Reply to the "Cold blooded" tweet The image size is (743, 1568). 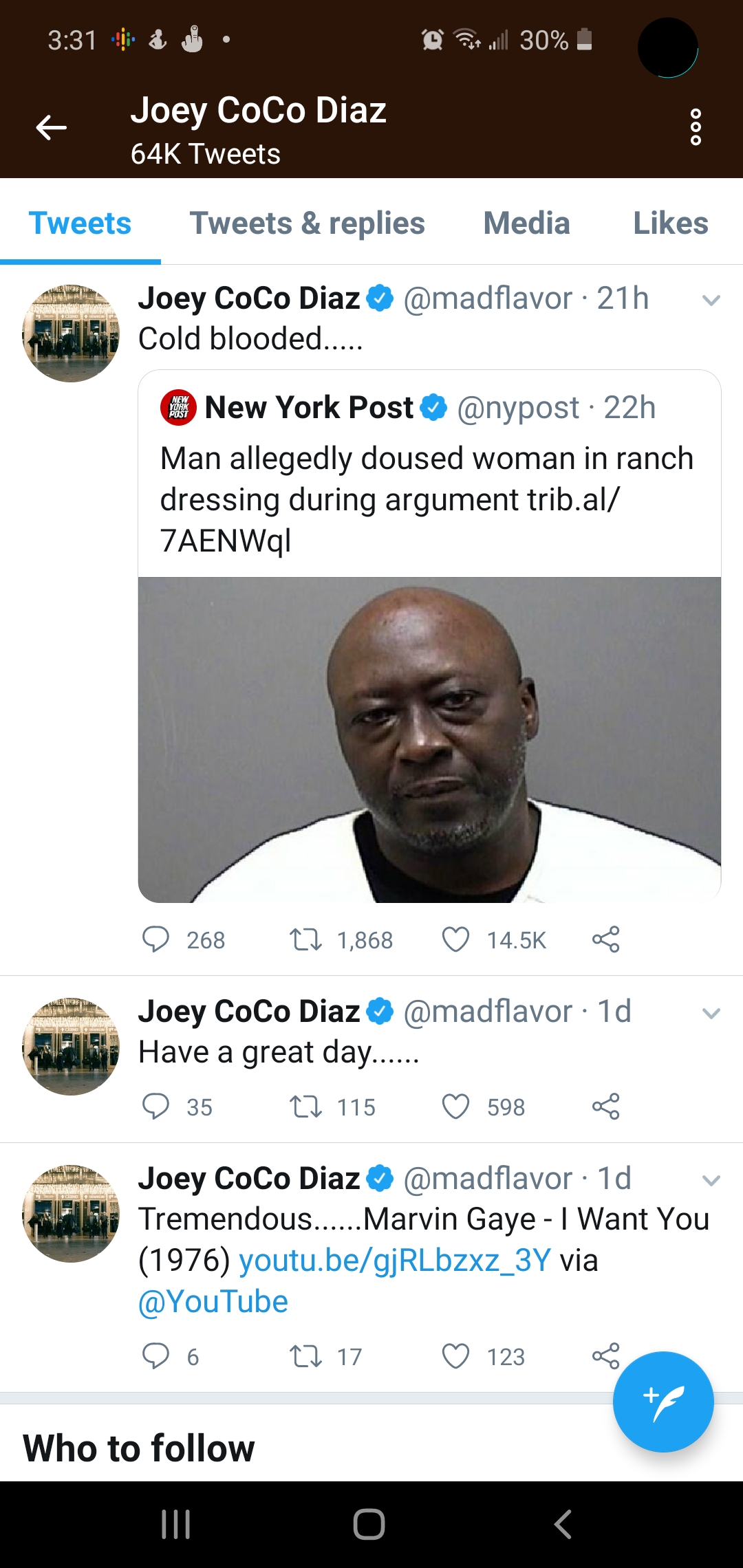tap(155, 939)
